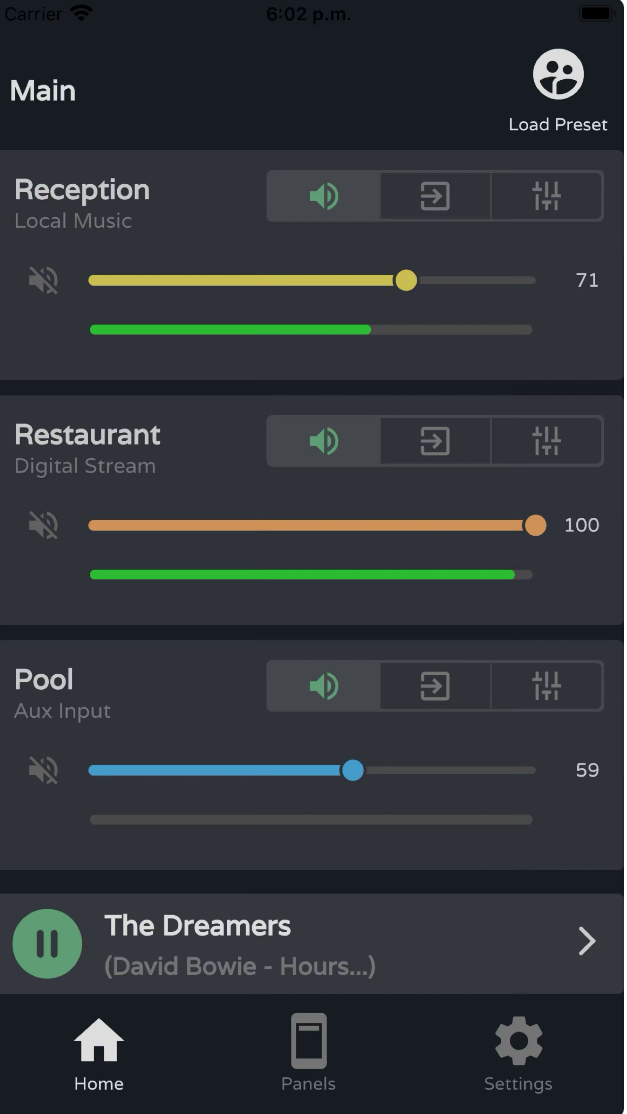The width and height of the screenshot is (627, 1114).
Task: Select Pool volume speaker icon
Action: tap(324, 686)
